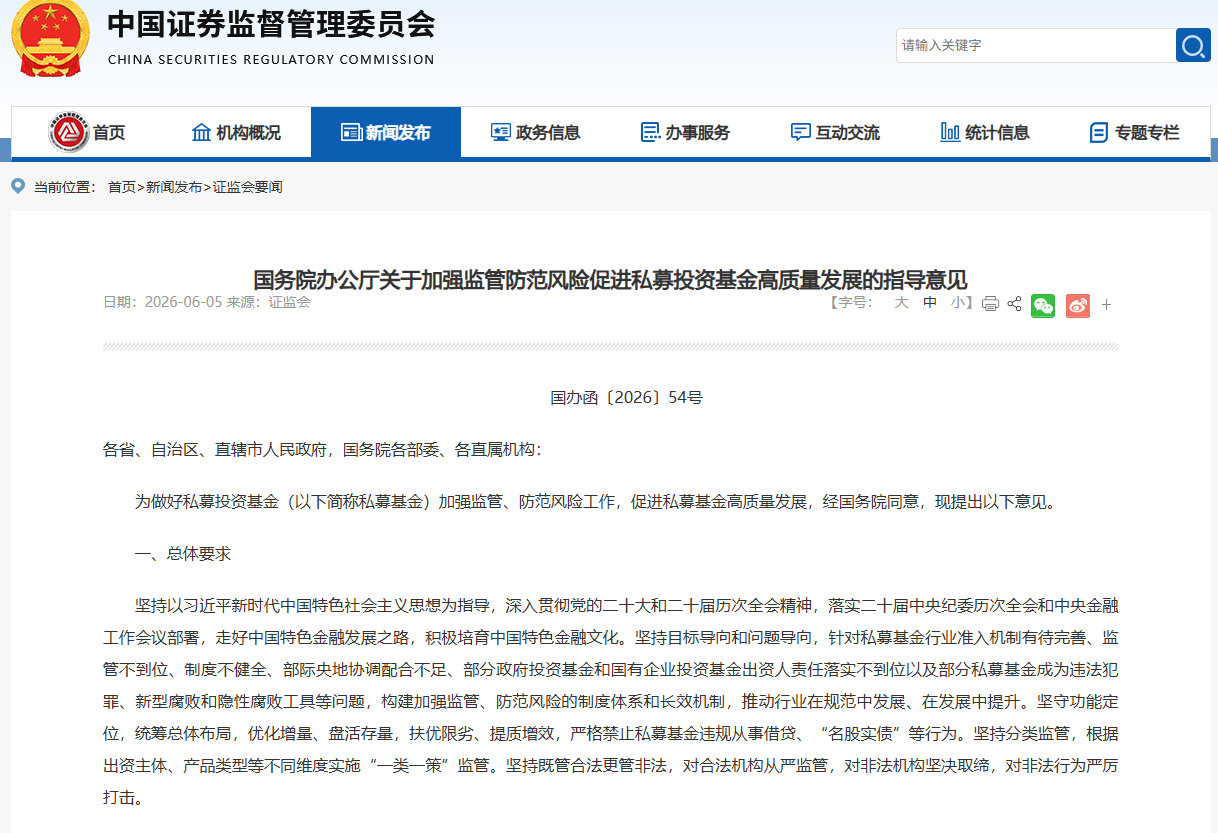
Task: Share article via Weibo icon
Action: point(1077,305)
